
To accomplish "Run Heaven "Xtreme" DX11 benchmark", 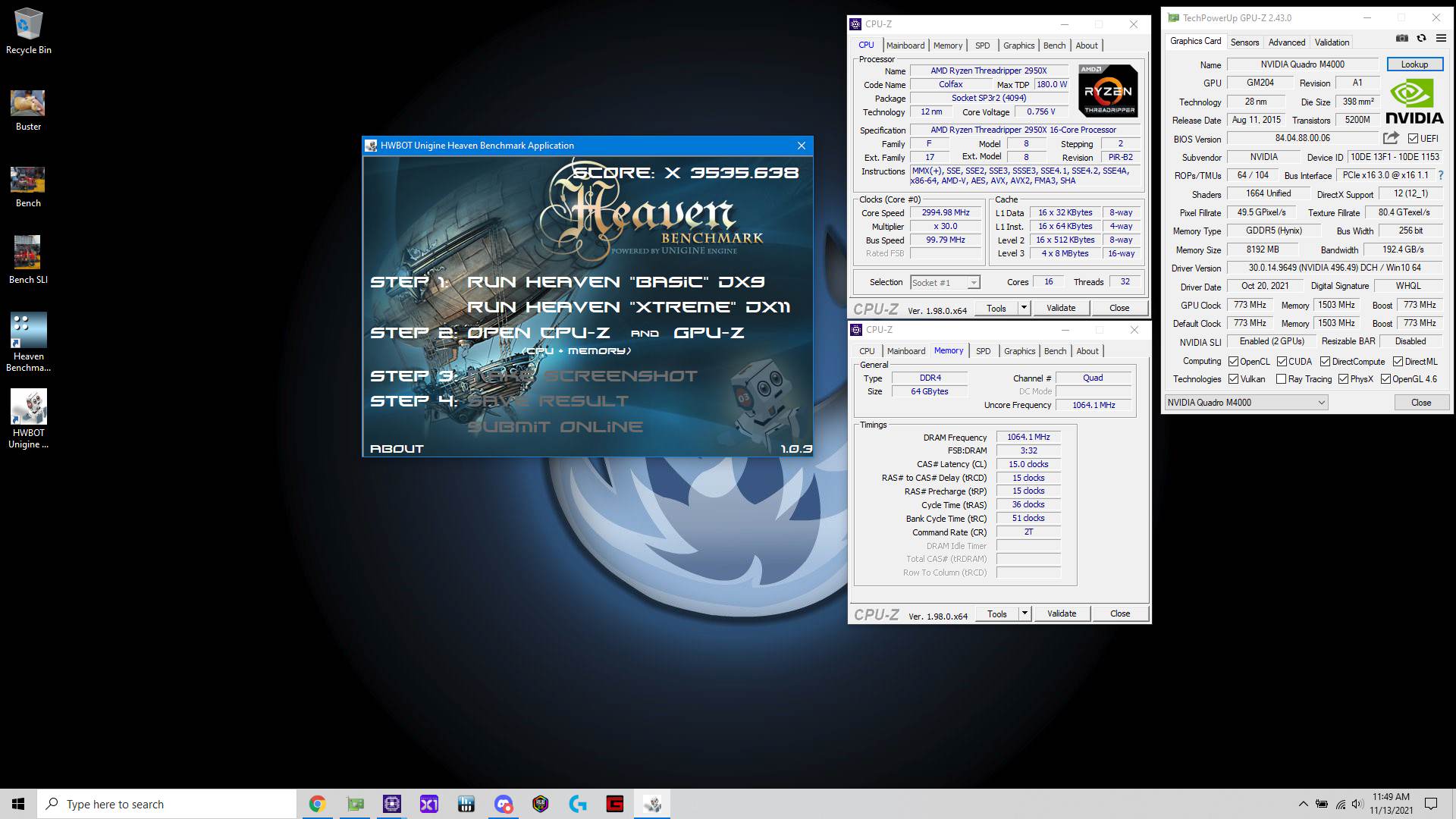I will point(629,307).
